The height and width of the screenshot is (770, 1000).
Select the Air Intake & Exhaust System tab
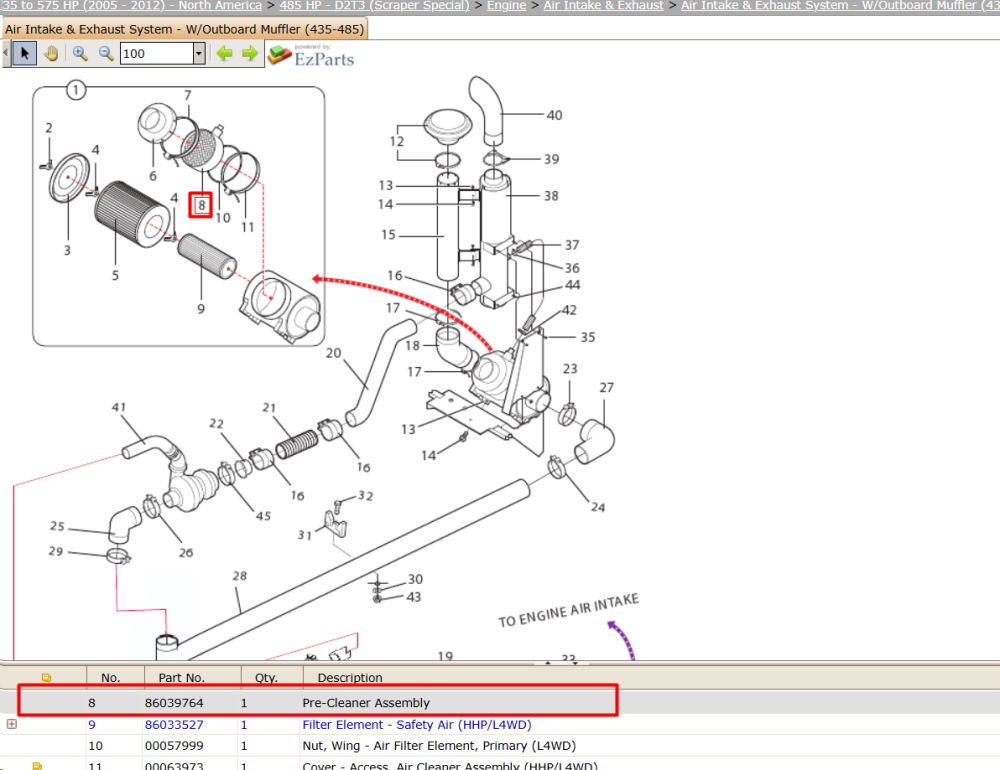pyautogui.click(x=184, y=29)
